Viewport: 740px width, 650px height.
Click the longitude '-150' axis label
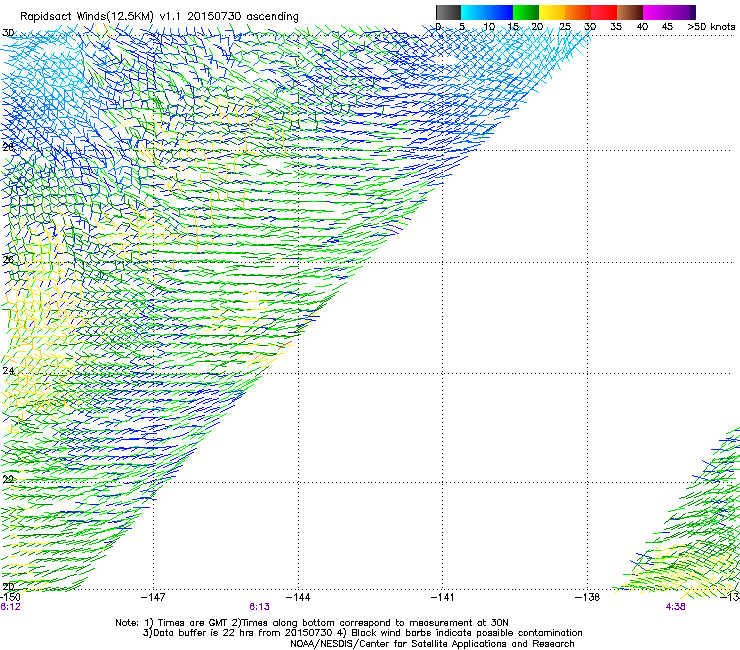click(x=10, y=597)
